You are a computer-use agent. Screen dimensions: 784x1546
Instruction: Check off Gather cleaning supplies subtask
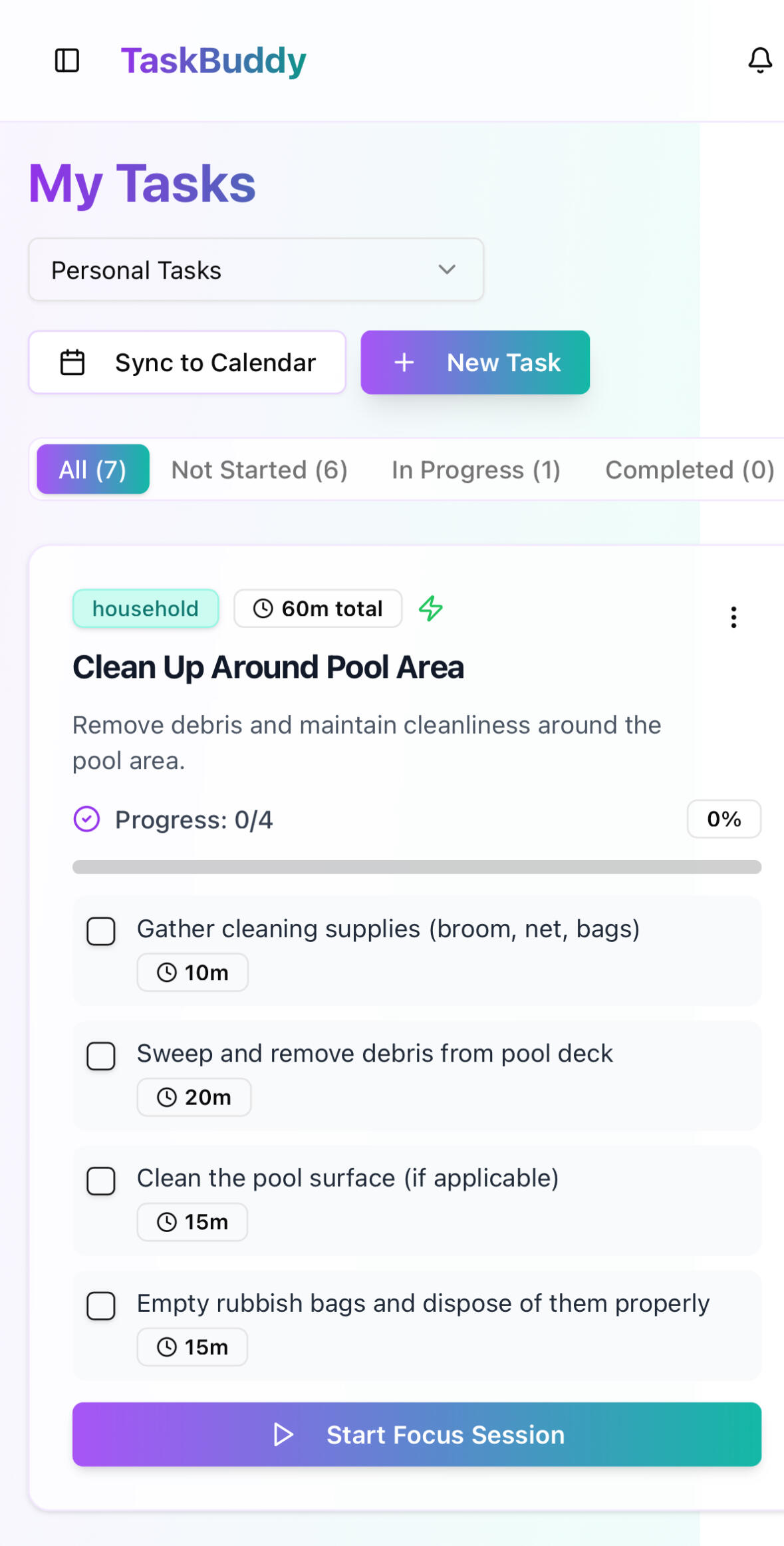pyautogui.click(x=101, y=931)
